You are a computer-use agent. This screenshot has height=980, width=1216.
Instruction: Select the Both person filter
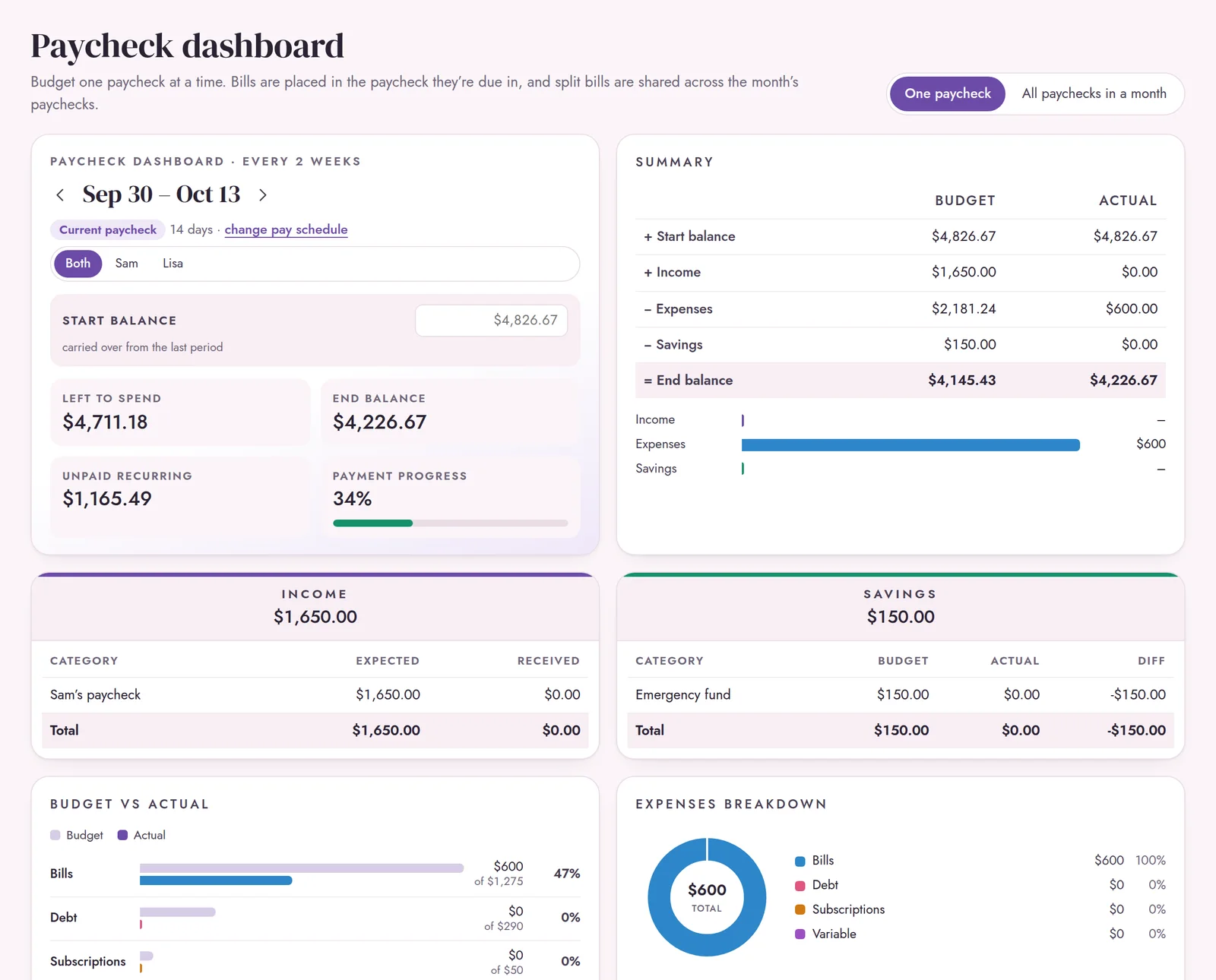(78, 264)
